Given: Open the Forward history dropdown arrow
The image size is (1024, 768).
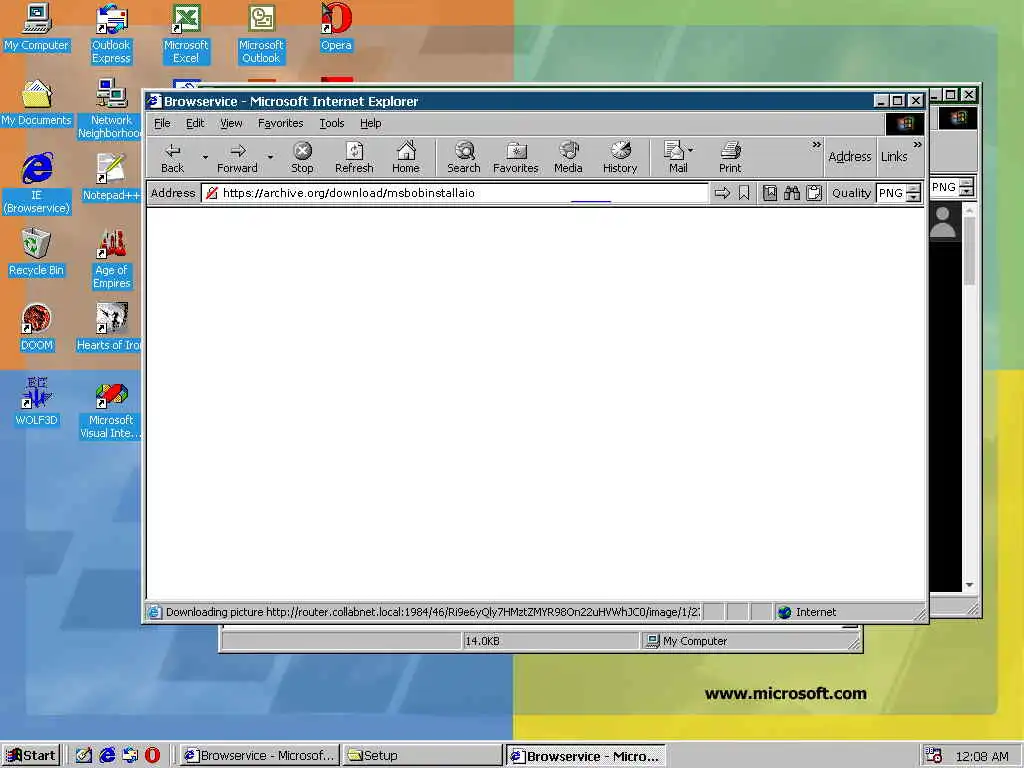Looking at the screenshot, I should pos(270,157).
